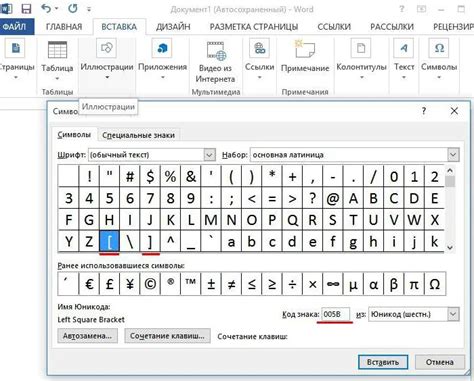Image resolution: width=474 pixels, height=381 pixels.
Task: Click the help question mark in Symbol dialog
Action: (x=424, y=111)
